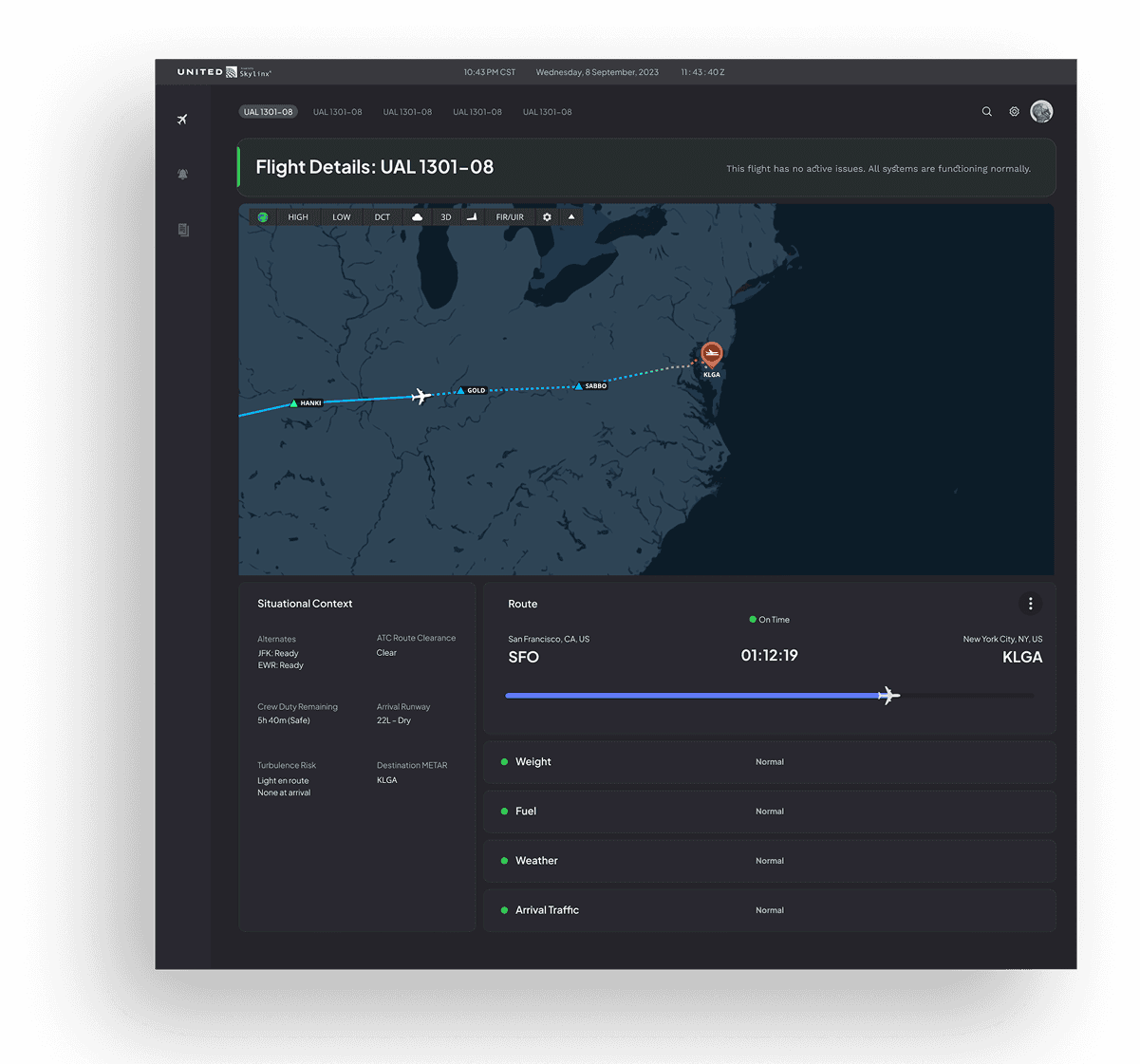
Task: Toggle FIR/UIR boundaries on the map
Action: (510, 216)
